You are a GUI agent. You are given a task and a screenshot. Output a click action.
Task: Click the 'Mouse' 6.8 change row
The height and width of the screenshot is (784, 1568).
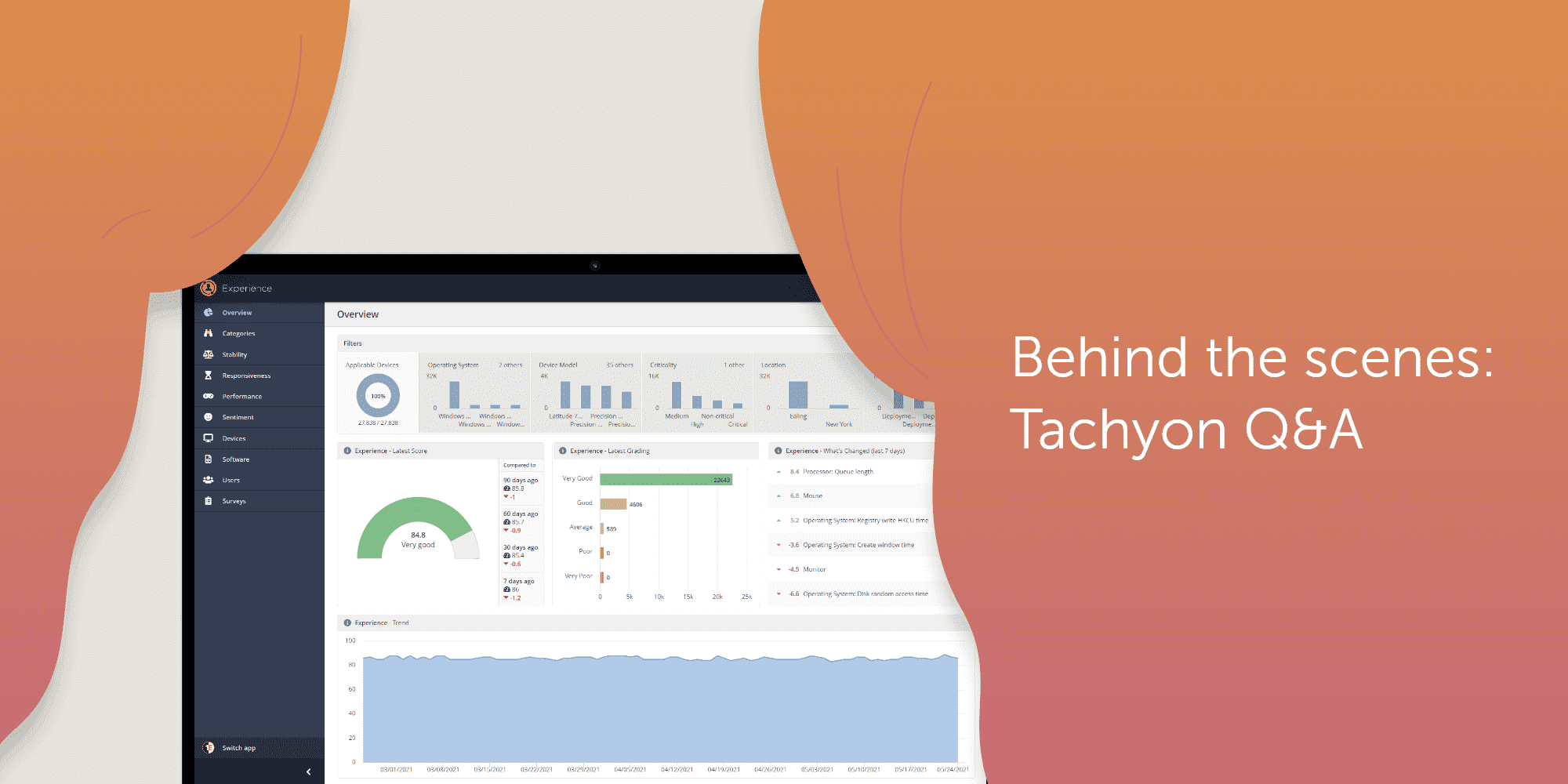[x=851, y=496]
